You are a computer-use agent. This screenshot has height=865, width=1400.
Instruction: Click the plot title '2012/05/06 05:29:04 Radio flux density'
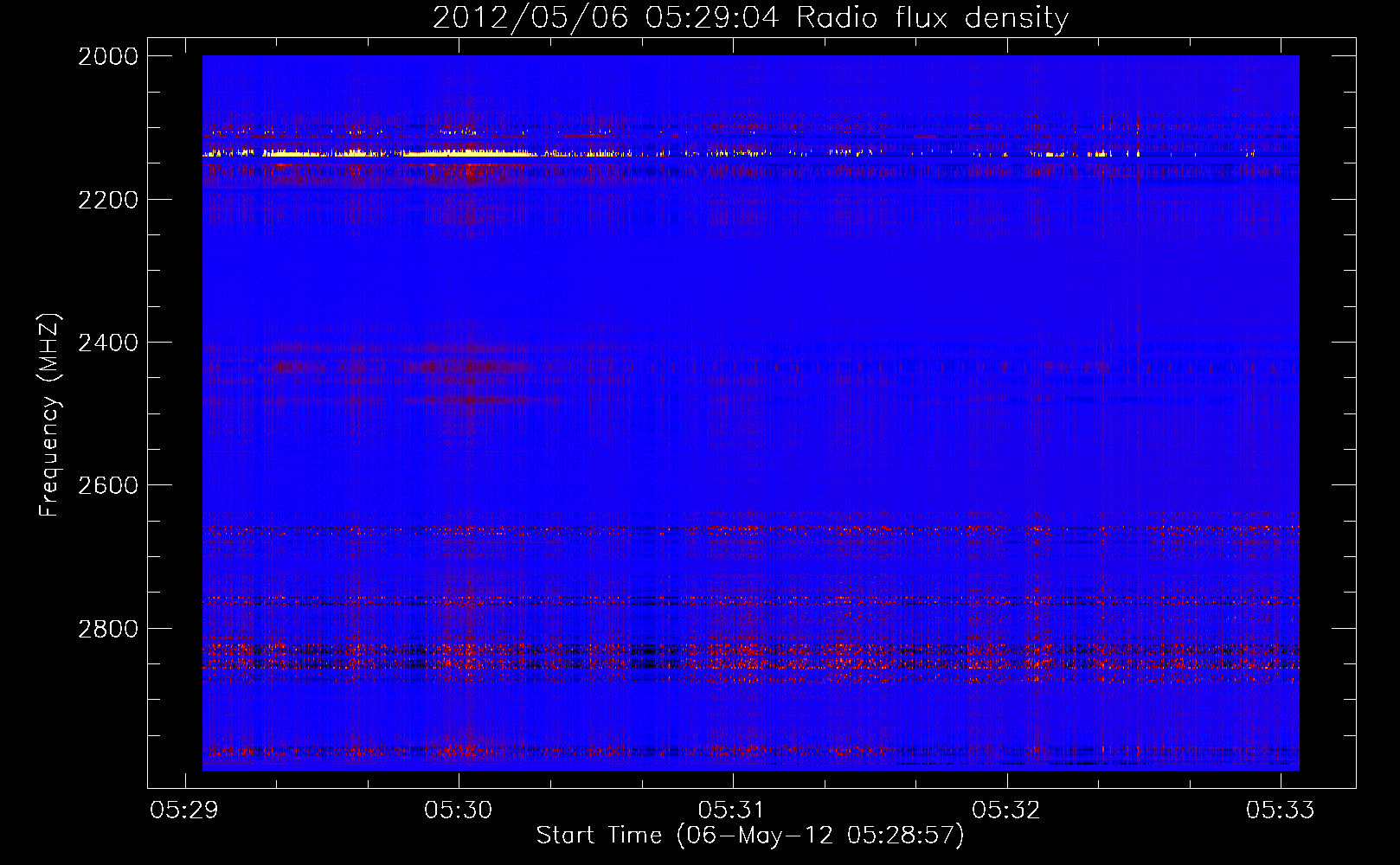click(x=750, y=18)
